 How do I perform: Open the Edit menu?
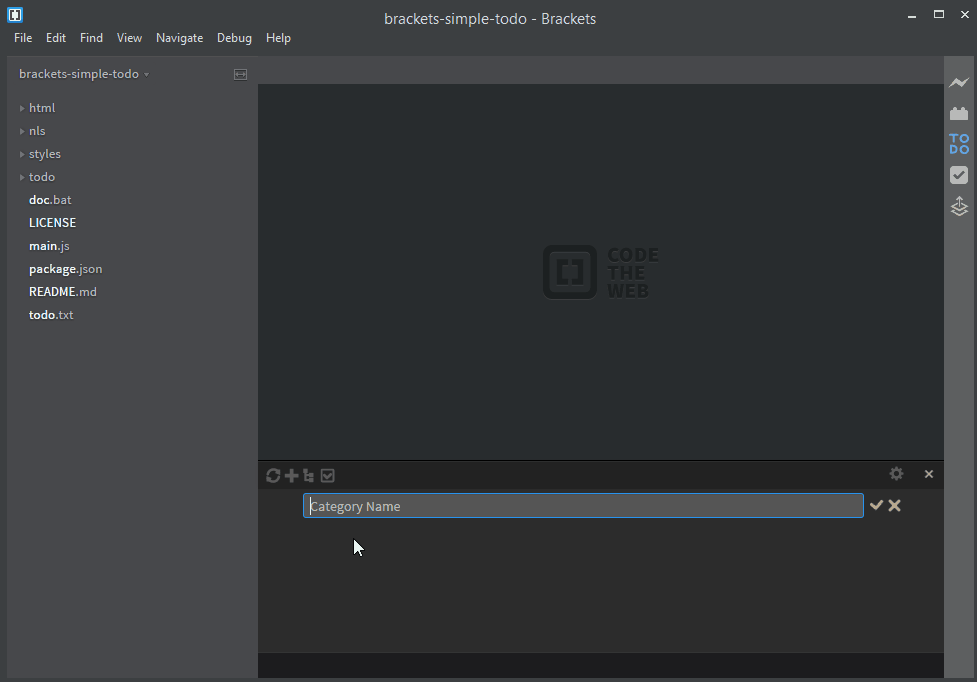coord(56,38)
